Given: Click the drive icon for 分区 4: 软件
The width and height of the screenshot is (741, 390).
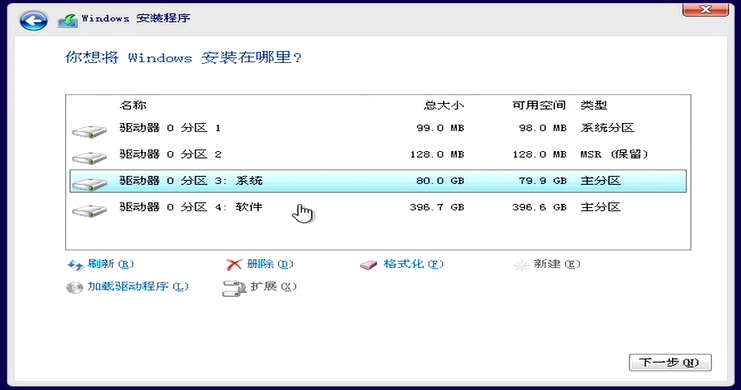Looking at the screenshot, I should point(89,210).
